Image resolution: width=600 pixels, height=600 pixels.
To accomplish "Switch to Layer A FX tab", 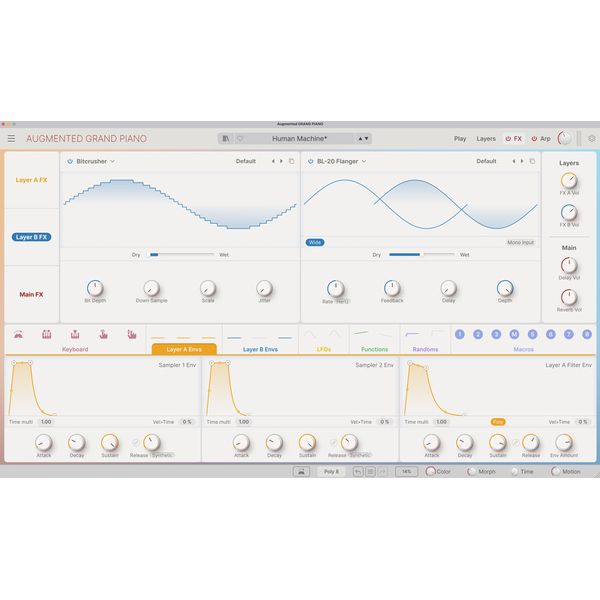I will (x=31, y=180).
